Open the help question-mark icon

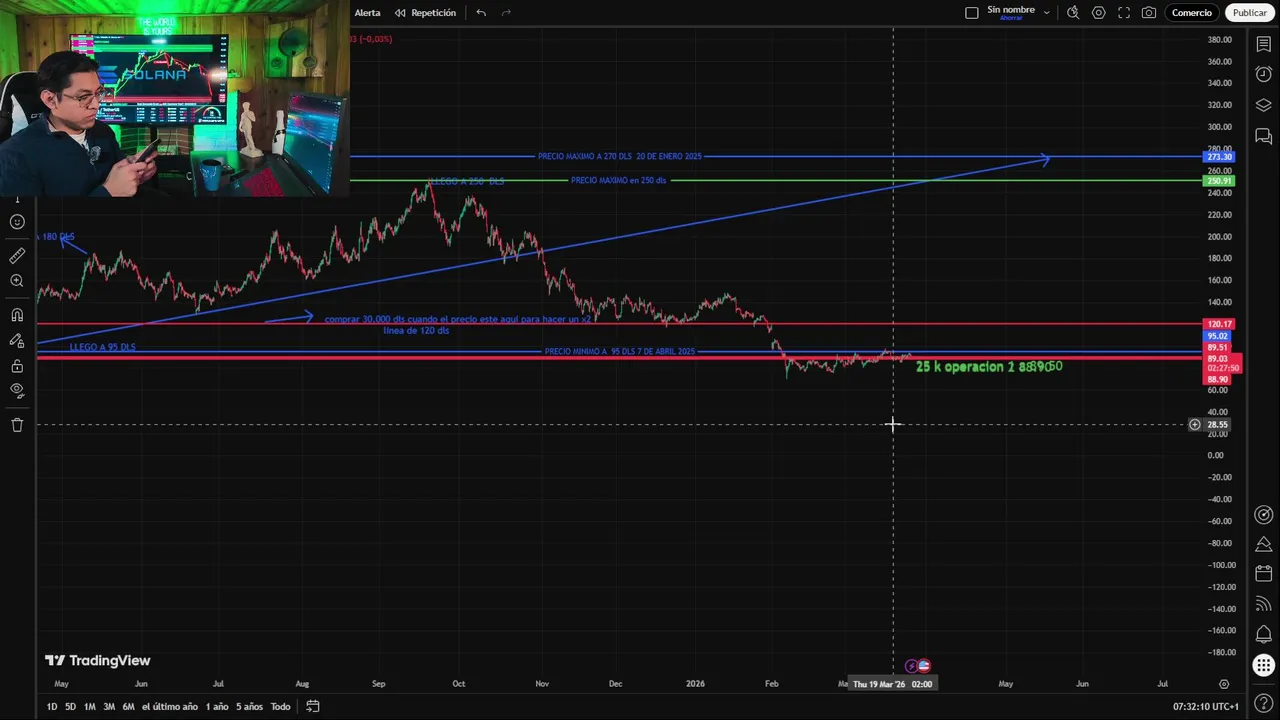1264,705
